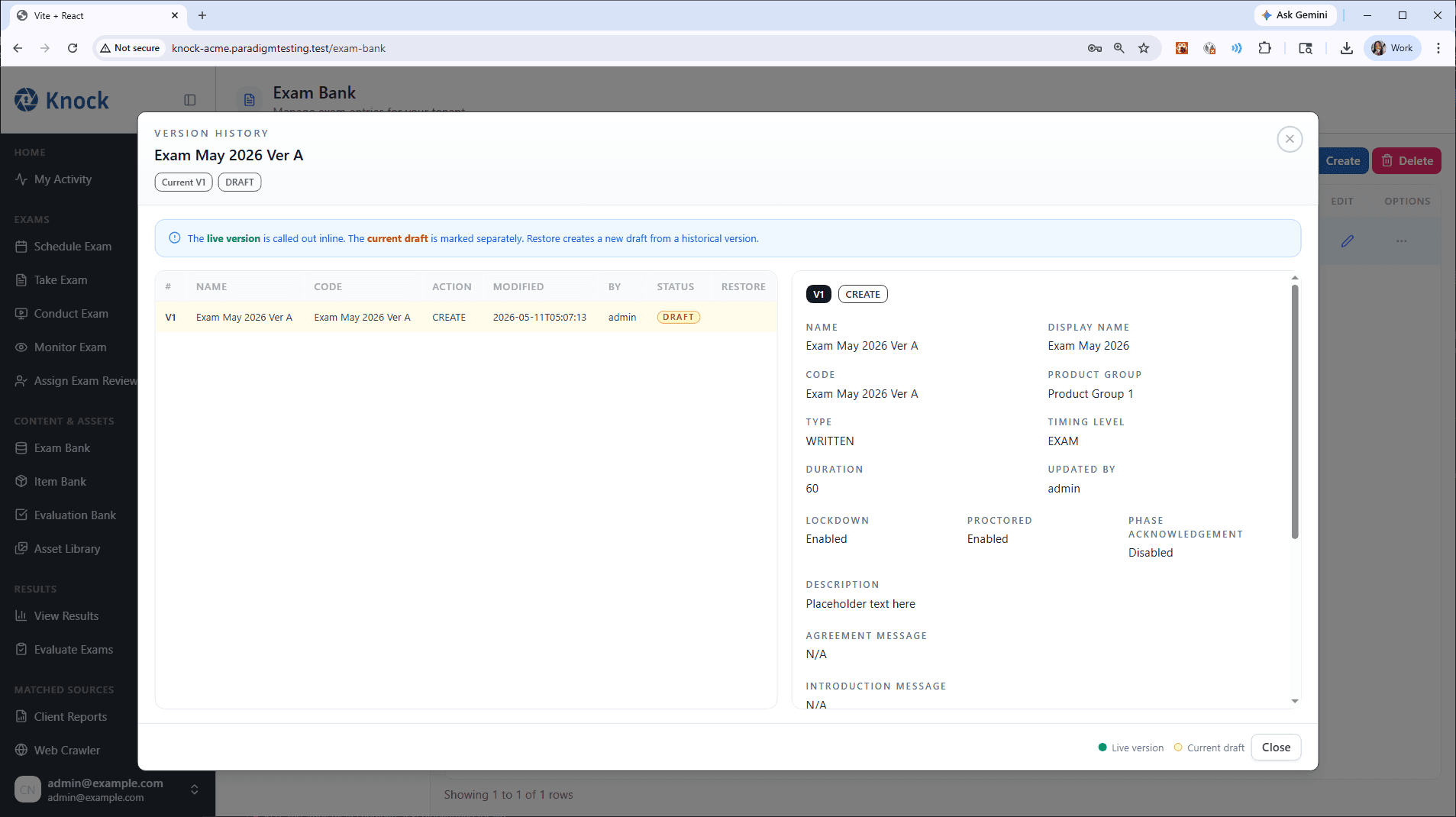
Task: Click the Exam Bank database icon in sidebar
Action: [x=21, y=448]
